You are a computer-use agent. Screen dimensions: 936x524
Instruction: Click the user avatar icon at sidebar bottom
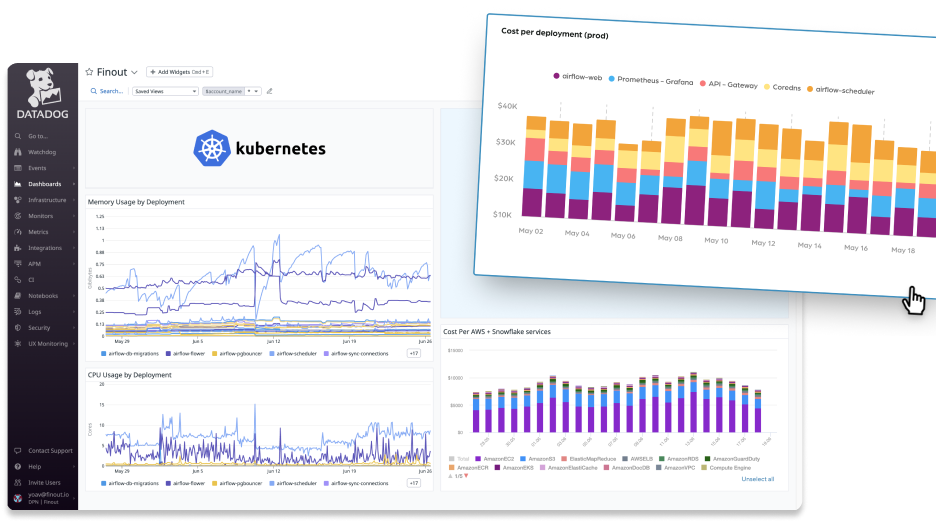[x=18, y=498]
